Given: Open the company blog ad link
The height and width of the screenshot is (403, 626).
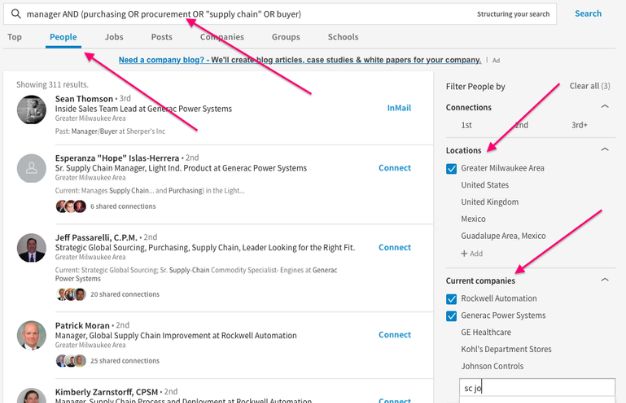Looking at the screenshot, I should tap(300, 60).
